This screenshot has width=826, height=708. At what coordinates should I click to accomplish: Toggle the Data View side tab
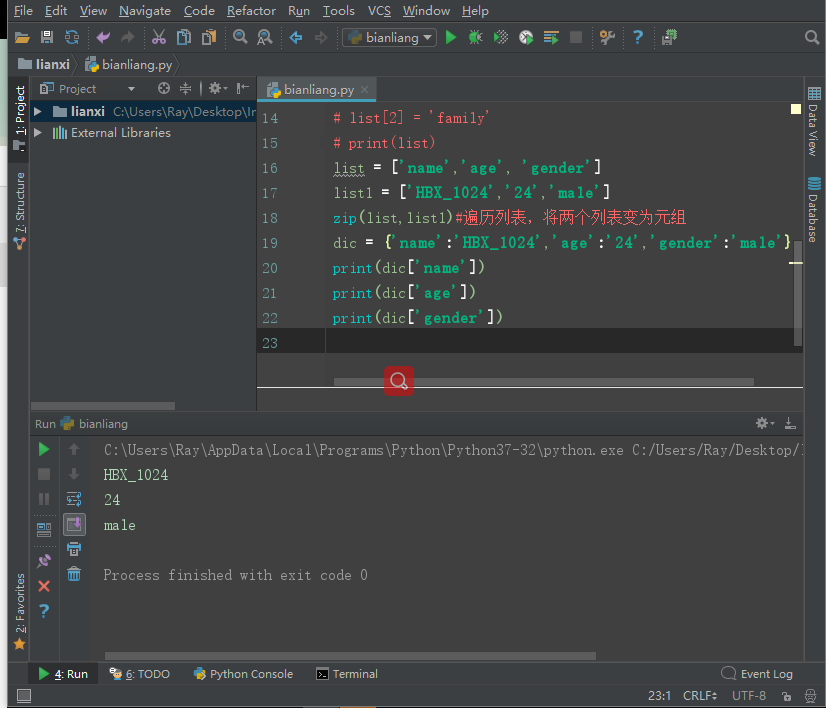pos(814,121)
